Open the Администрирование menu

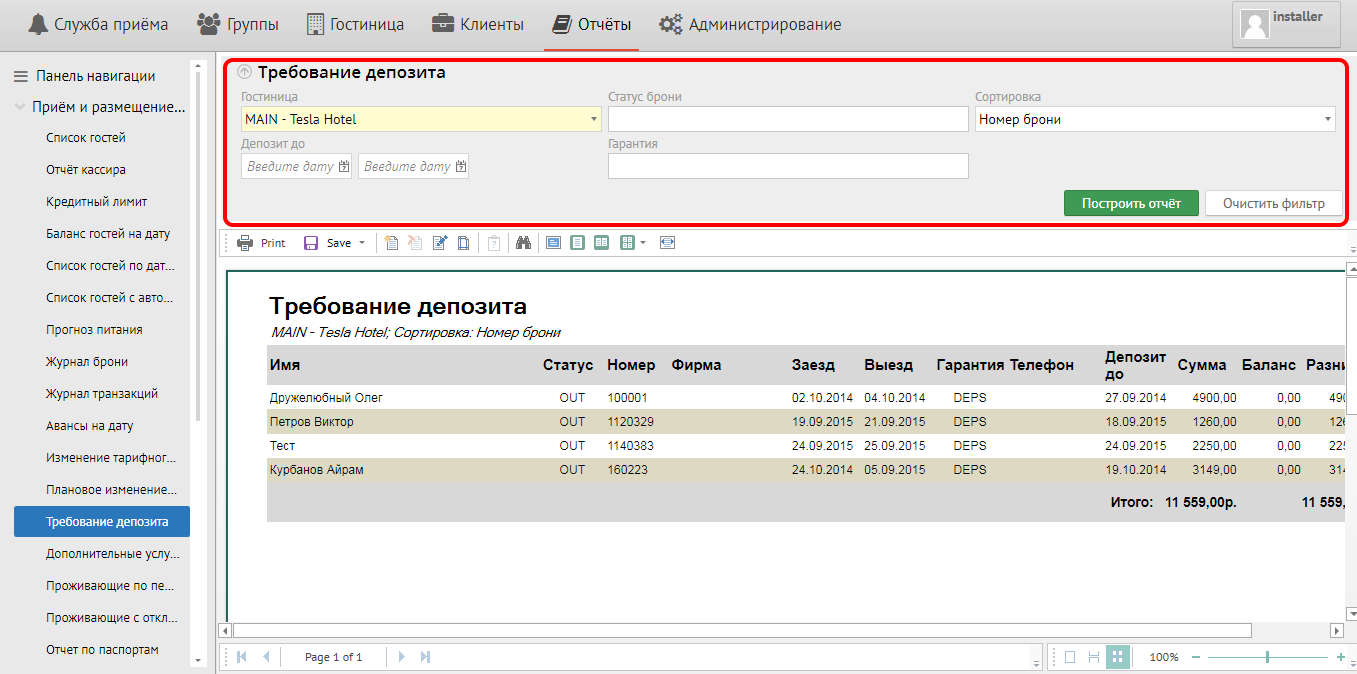tap(750, 25)
